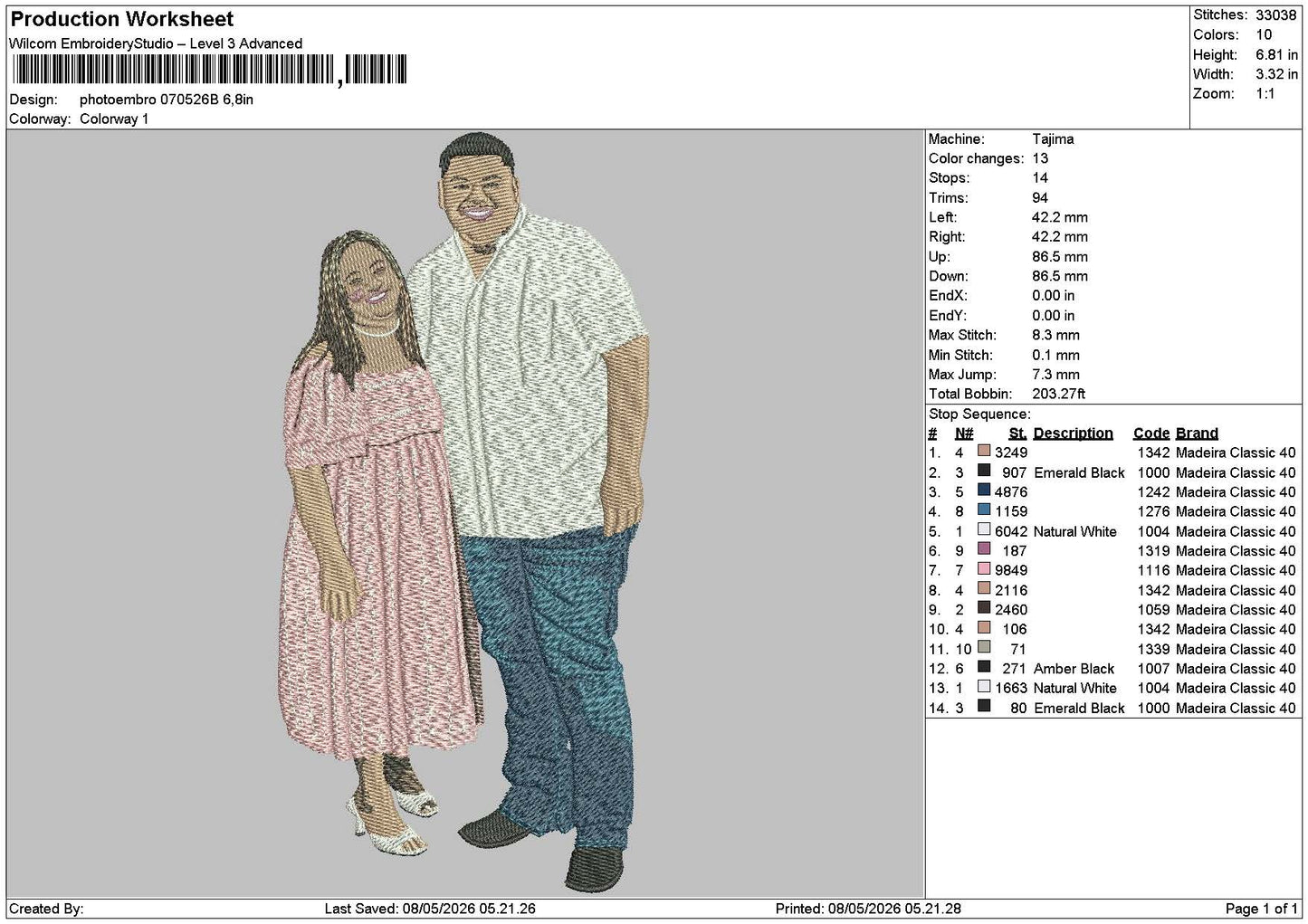Select the Min Stitch value 0.1 mm
1308x924 pixels.
tap(1056, 355)
